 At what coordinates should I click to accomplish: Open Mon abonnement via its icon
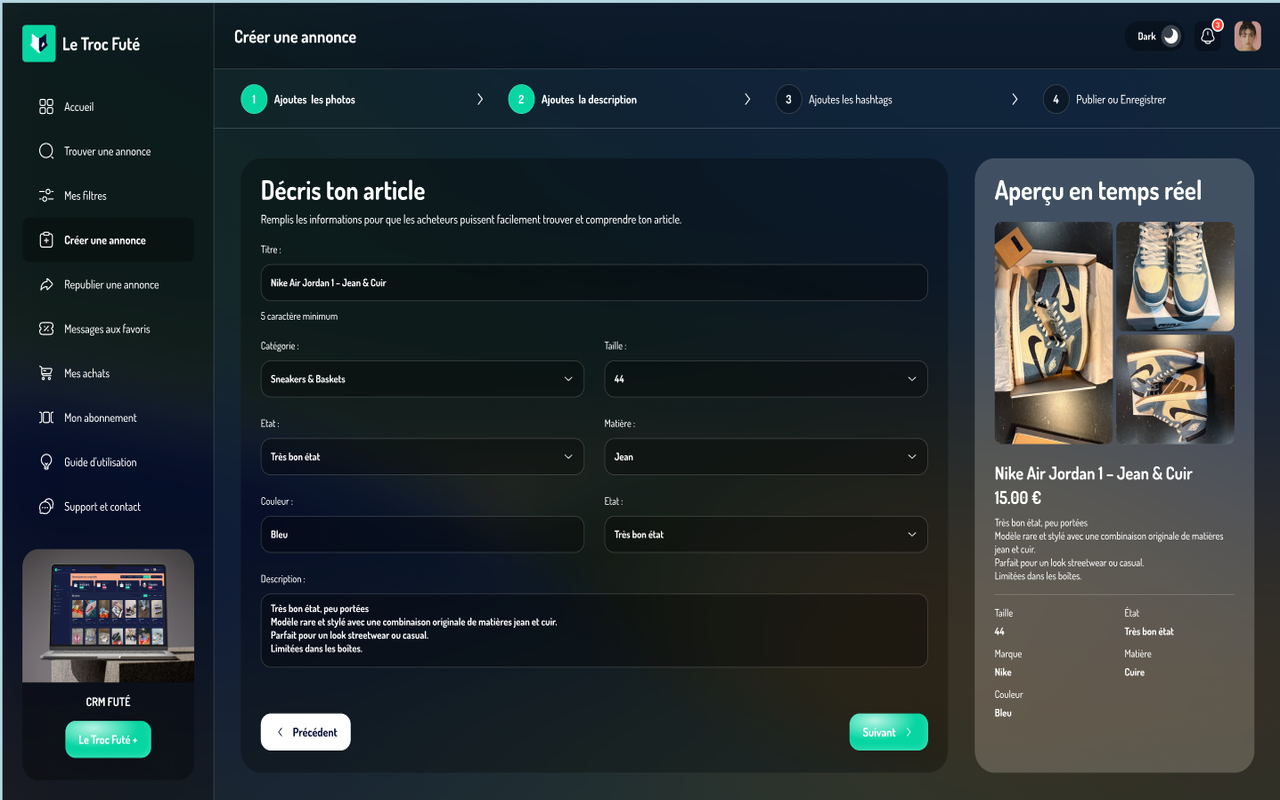coord(46,418)
